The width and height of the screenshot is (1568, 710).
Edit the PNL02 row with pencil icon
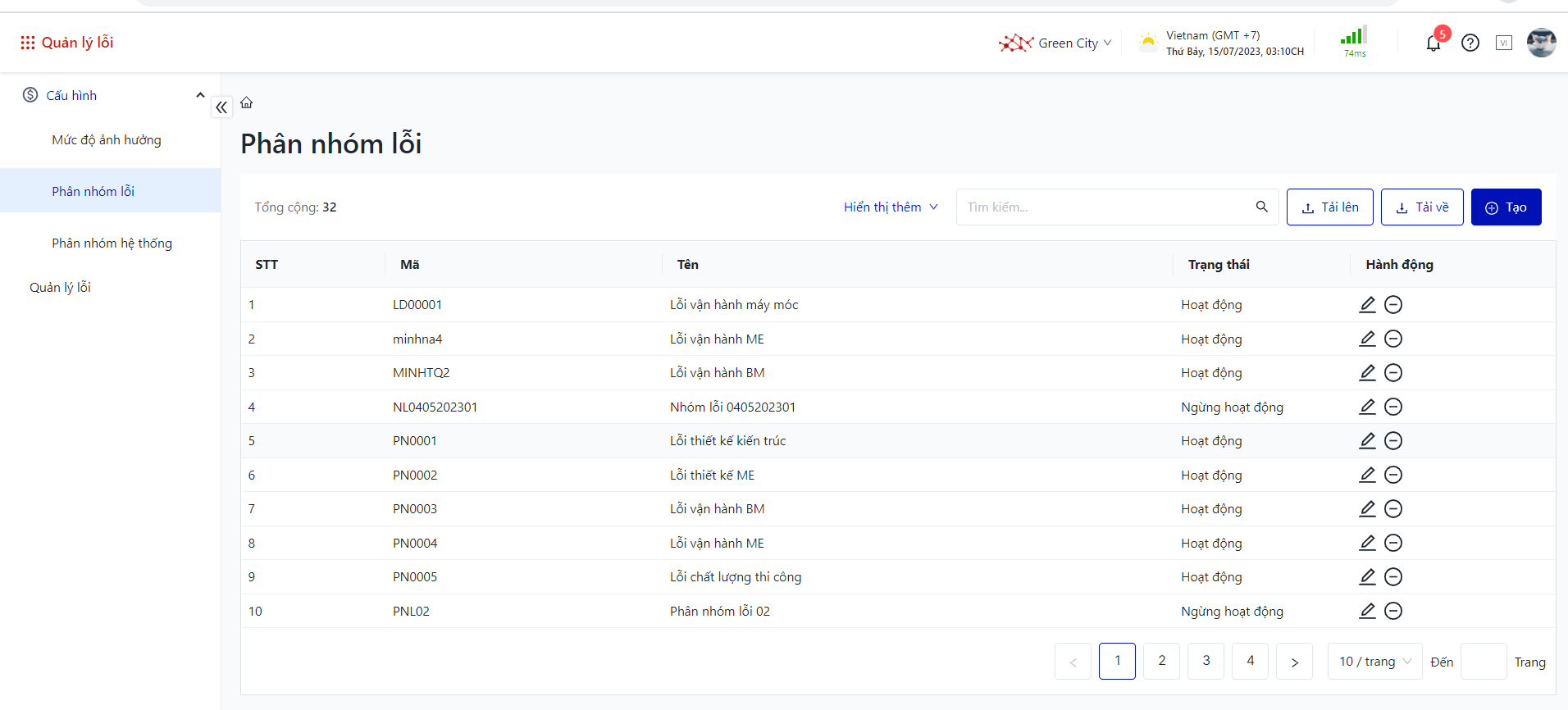[1367, 611]
